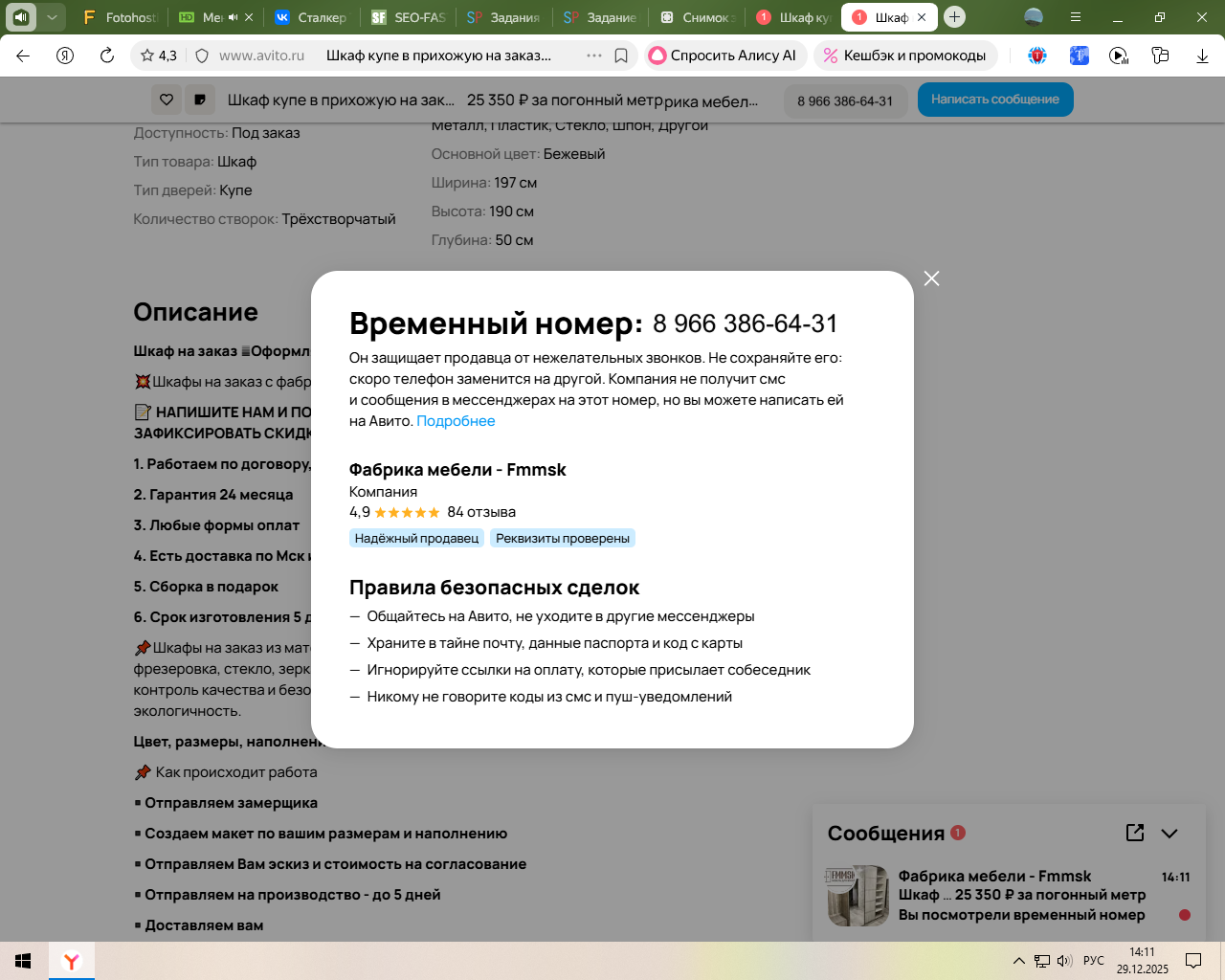Open the Windows notification center
The width and height of the screenshot is (1225, 980).
1193,961
